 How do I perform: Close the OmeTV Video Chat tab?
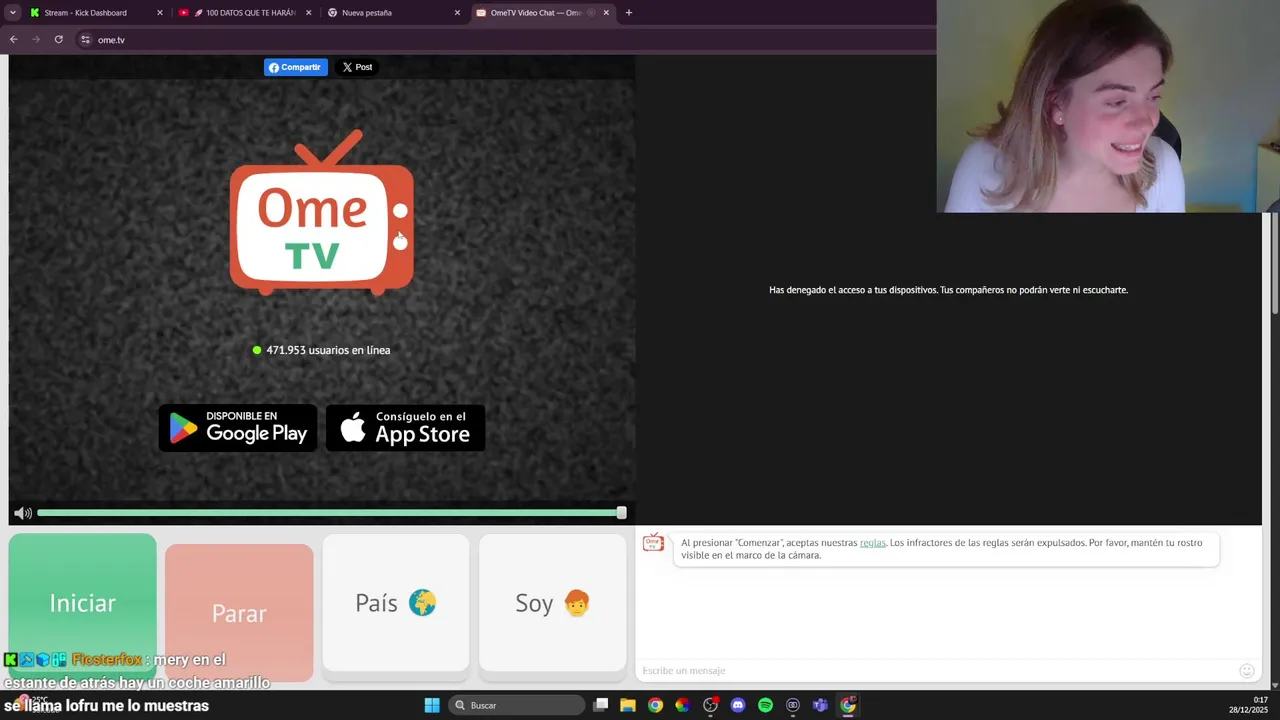pyautogui.click(x=606, y=13)
